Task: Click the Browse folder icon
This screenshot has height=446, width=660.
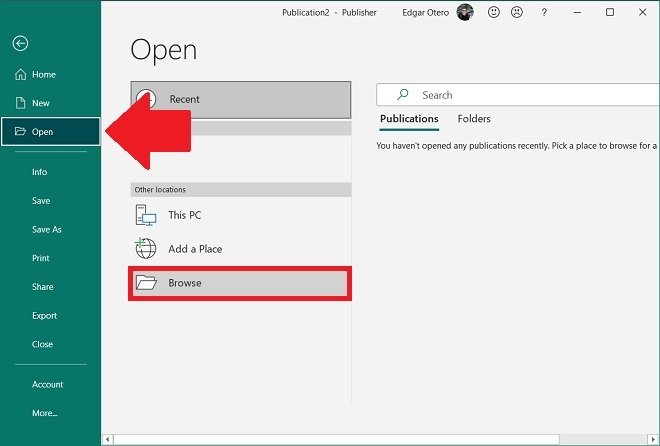Action: tap(146, 282)
